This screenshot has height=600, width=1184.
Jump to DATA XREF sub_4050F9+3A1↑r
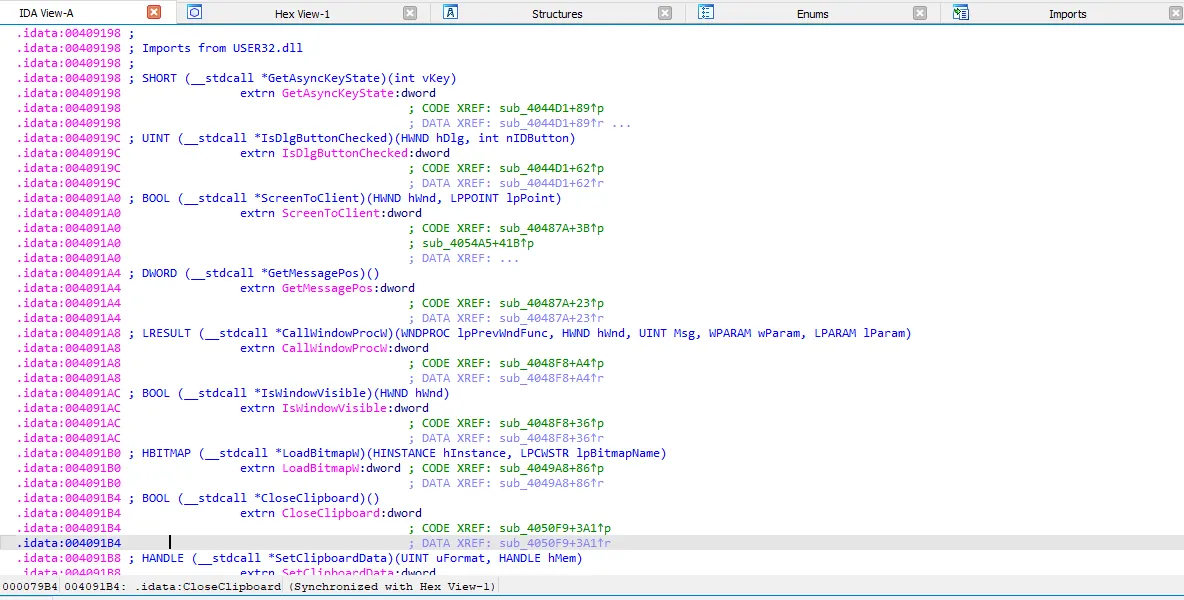point(555,543)
